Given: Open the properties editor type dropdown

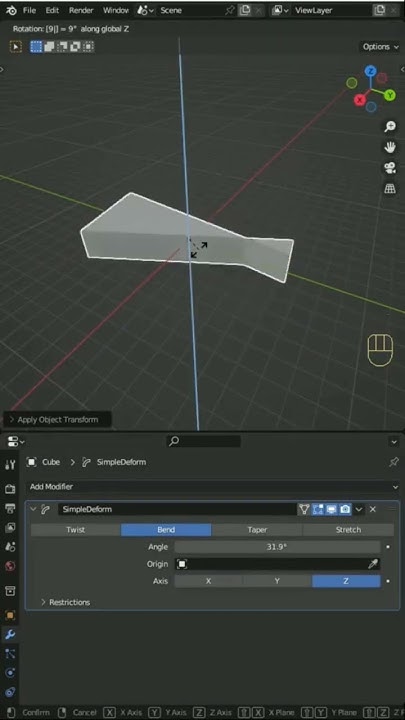Looking at the screenshot, I should (16, 442).
